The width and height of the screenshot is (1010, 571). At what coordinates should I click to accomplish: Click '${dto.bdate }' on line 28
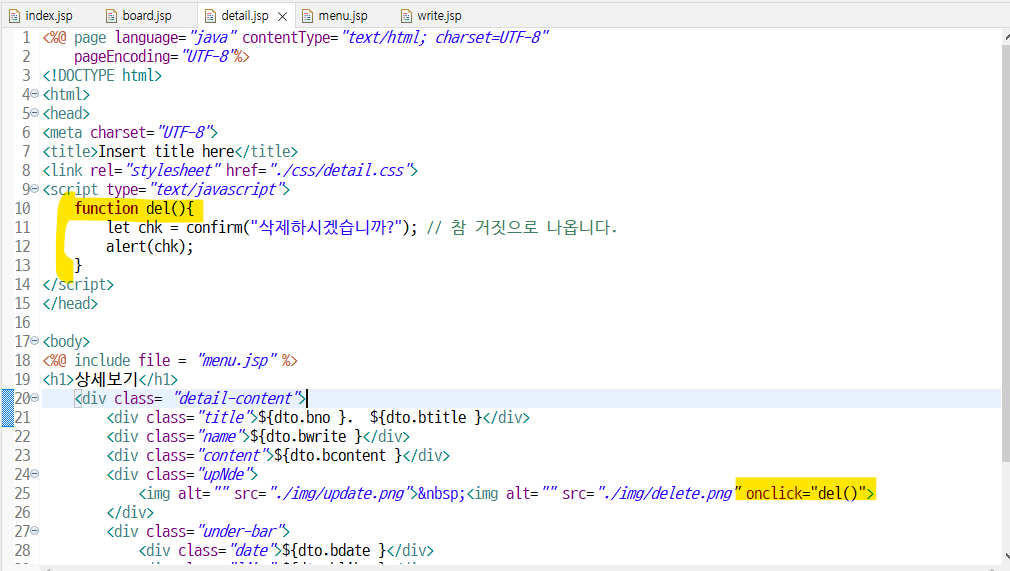click(x=334, y=550)
